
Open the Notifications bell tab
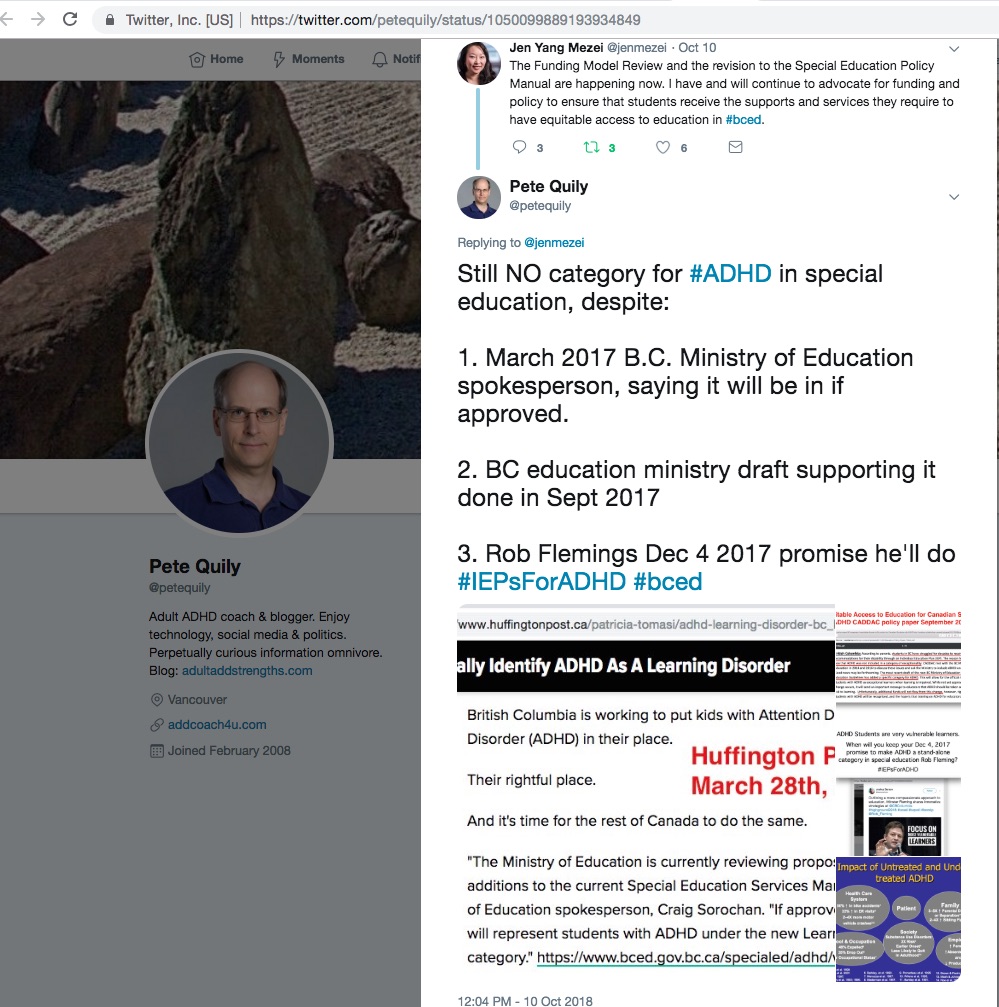[396, 59]
